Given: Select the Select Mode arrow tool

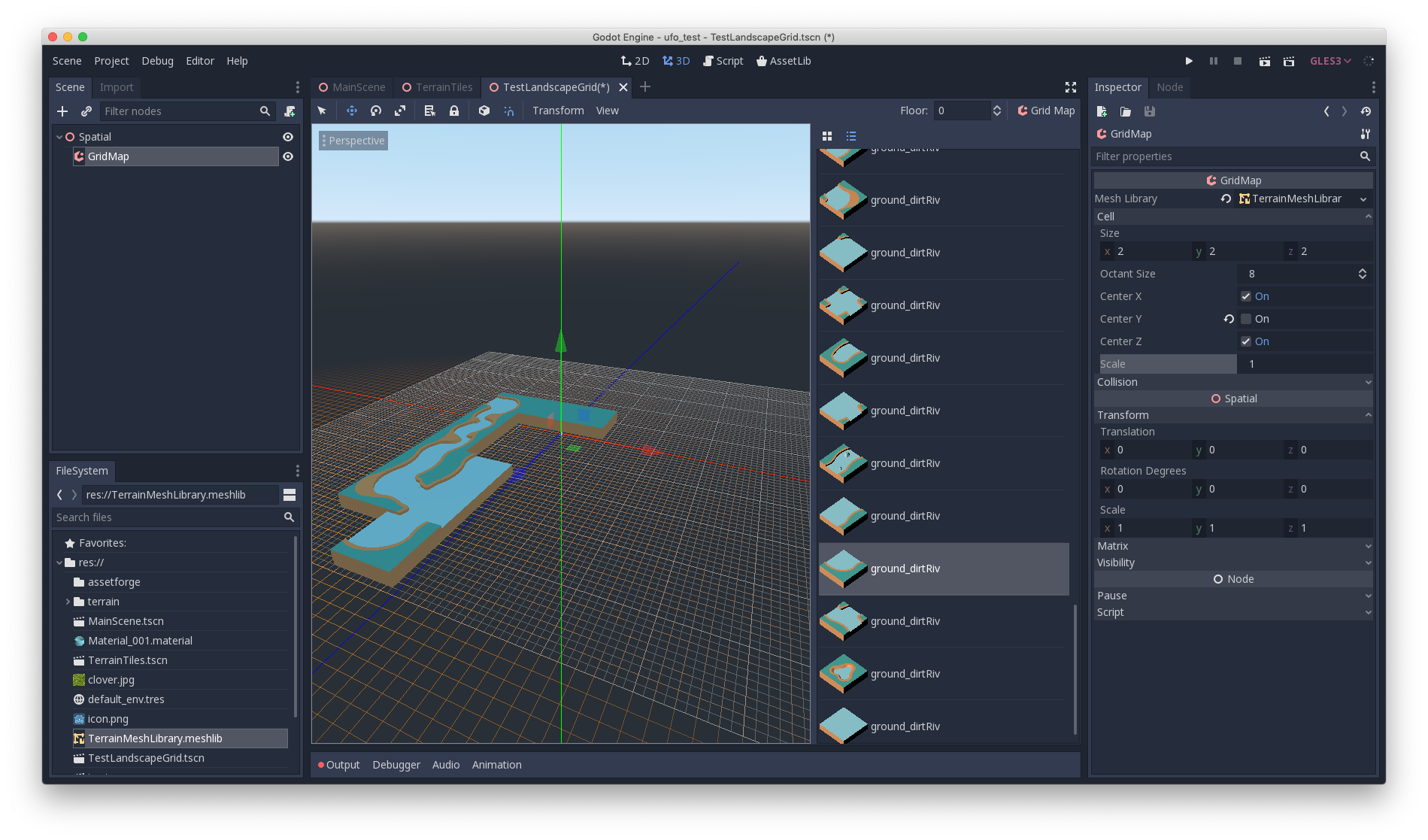Looking at the screenshot, I should [x=322, y=111].
